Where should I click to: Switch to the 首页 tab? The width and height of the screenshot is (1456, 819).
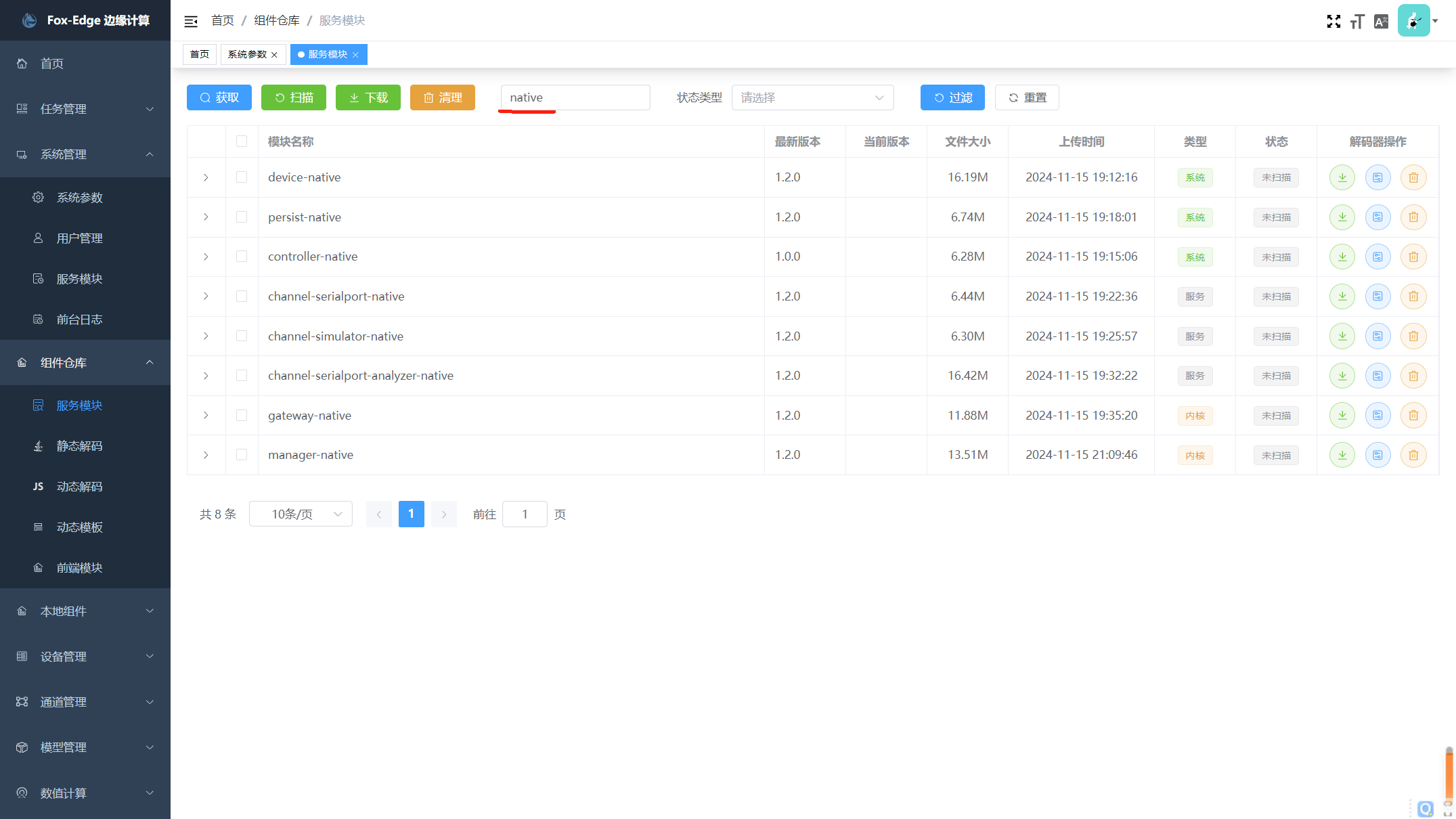(x=200, y=54)
